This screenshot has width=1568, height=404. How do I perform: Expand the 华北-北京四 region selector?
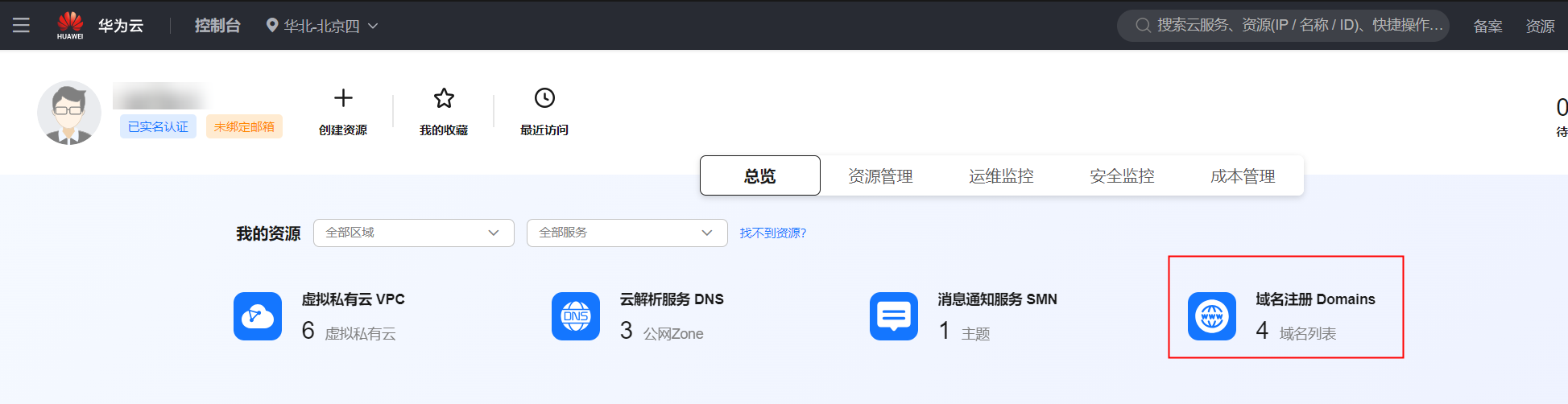[322, 26]
